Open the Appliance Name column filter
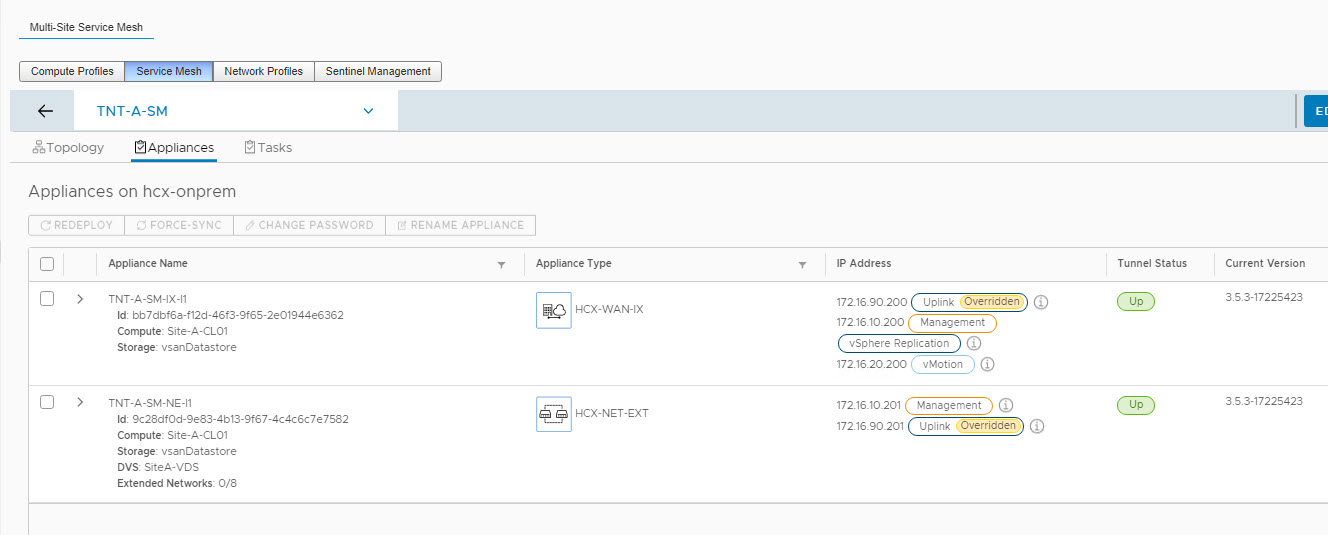Screen dimensions: 1328x535 [x=501, y=265]
